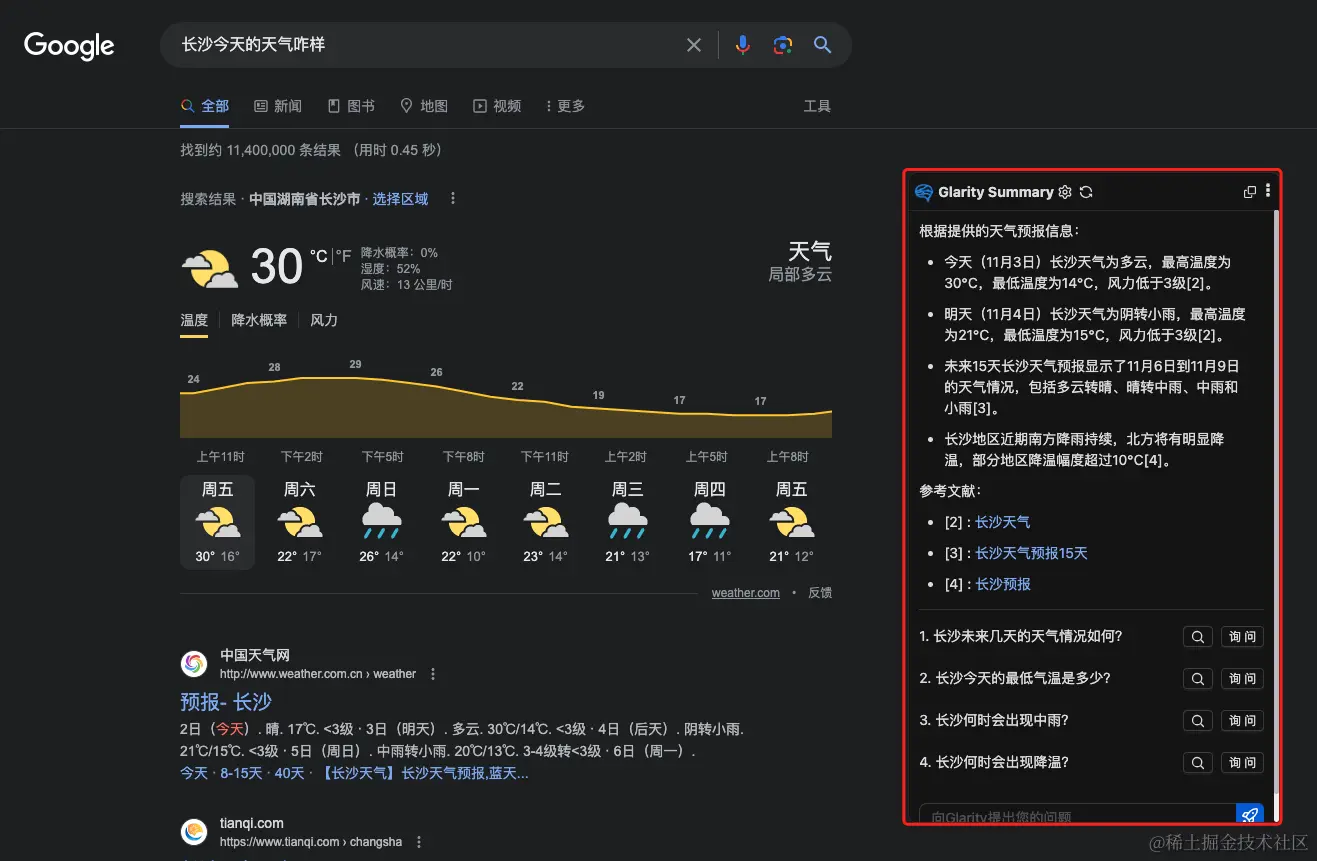
Task: Copy the Glarity summary content
Action: click(x=1249, y=192)
